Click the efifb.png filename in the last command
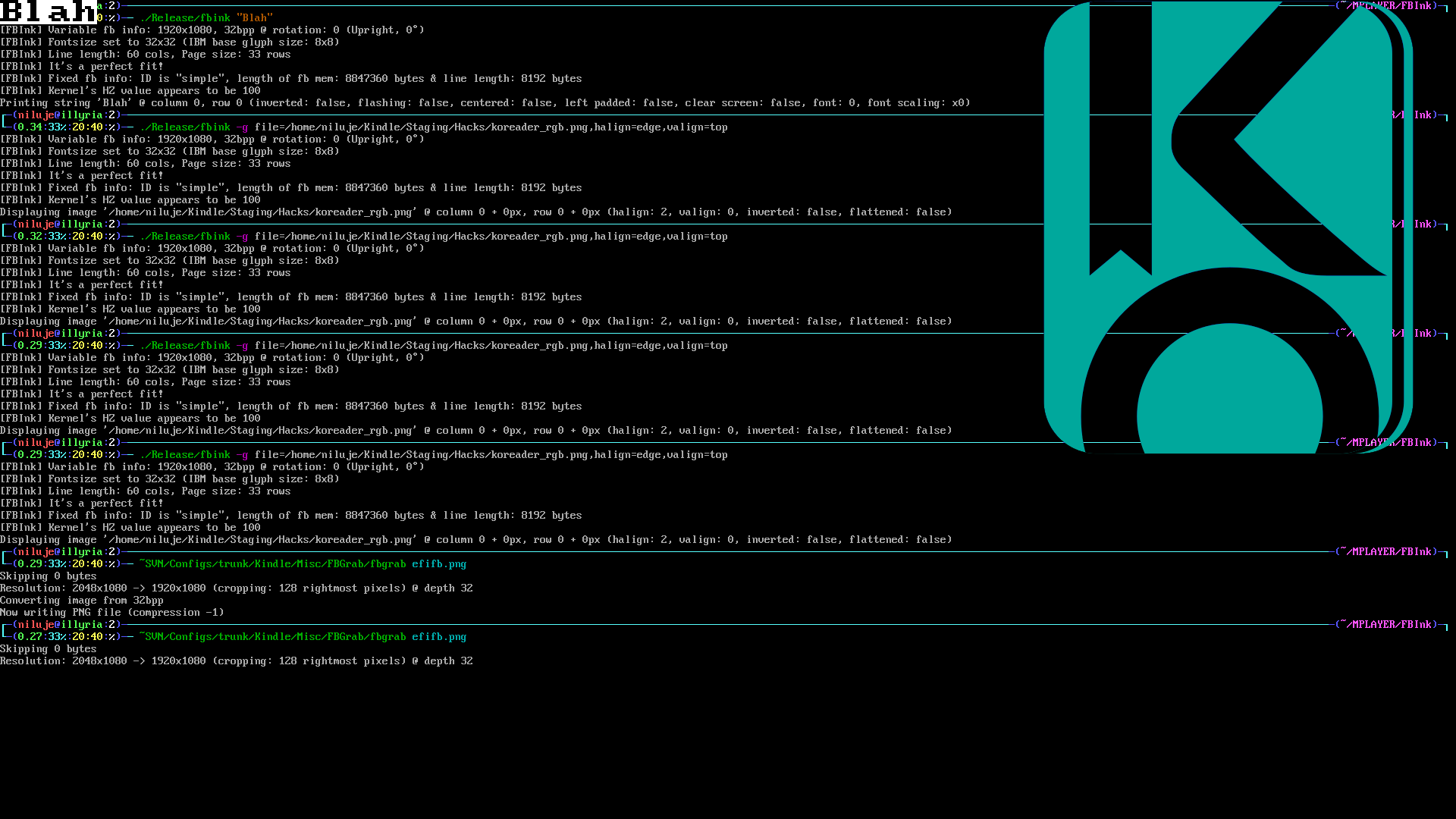1456x819 pixels. (438, 637)
